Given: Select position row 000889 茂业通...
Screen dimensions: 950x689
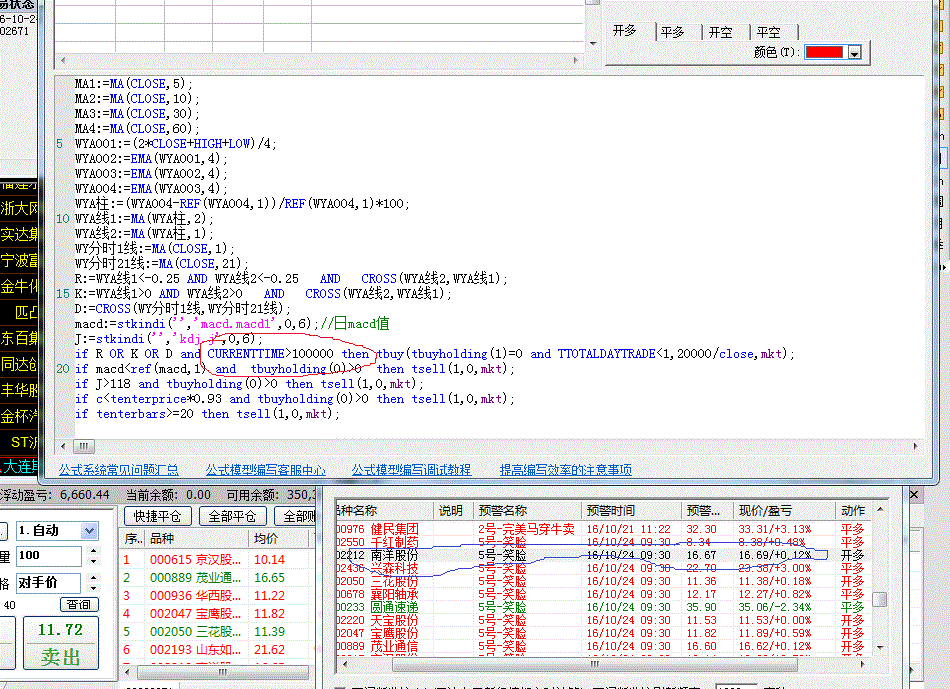Looking at the screenshot, I should click(217, 578).
